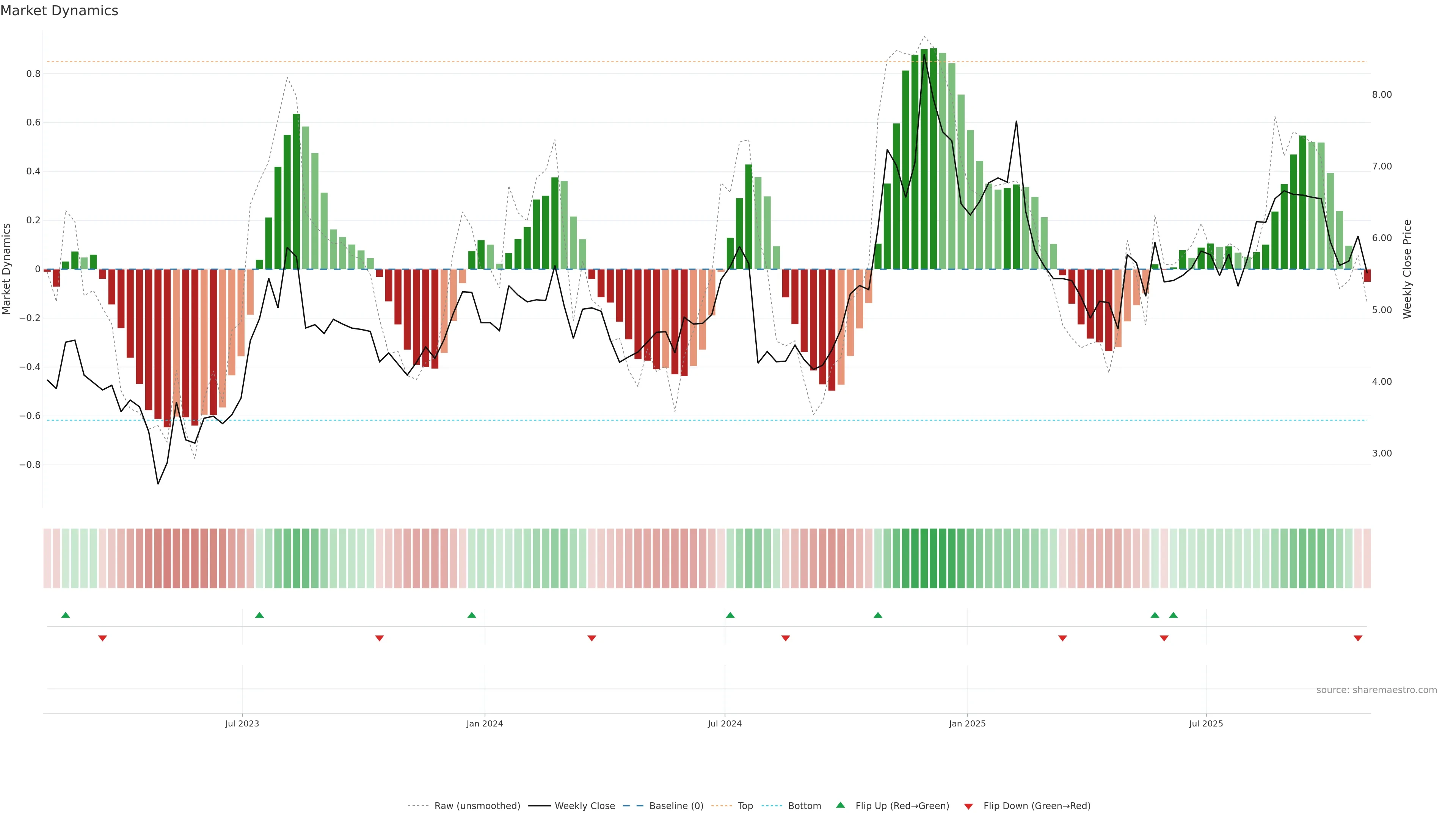
Task: Click the Flip Down marker just before Jan 2025 gridline's right side
Action: pos(1062,638)
